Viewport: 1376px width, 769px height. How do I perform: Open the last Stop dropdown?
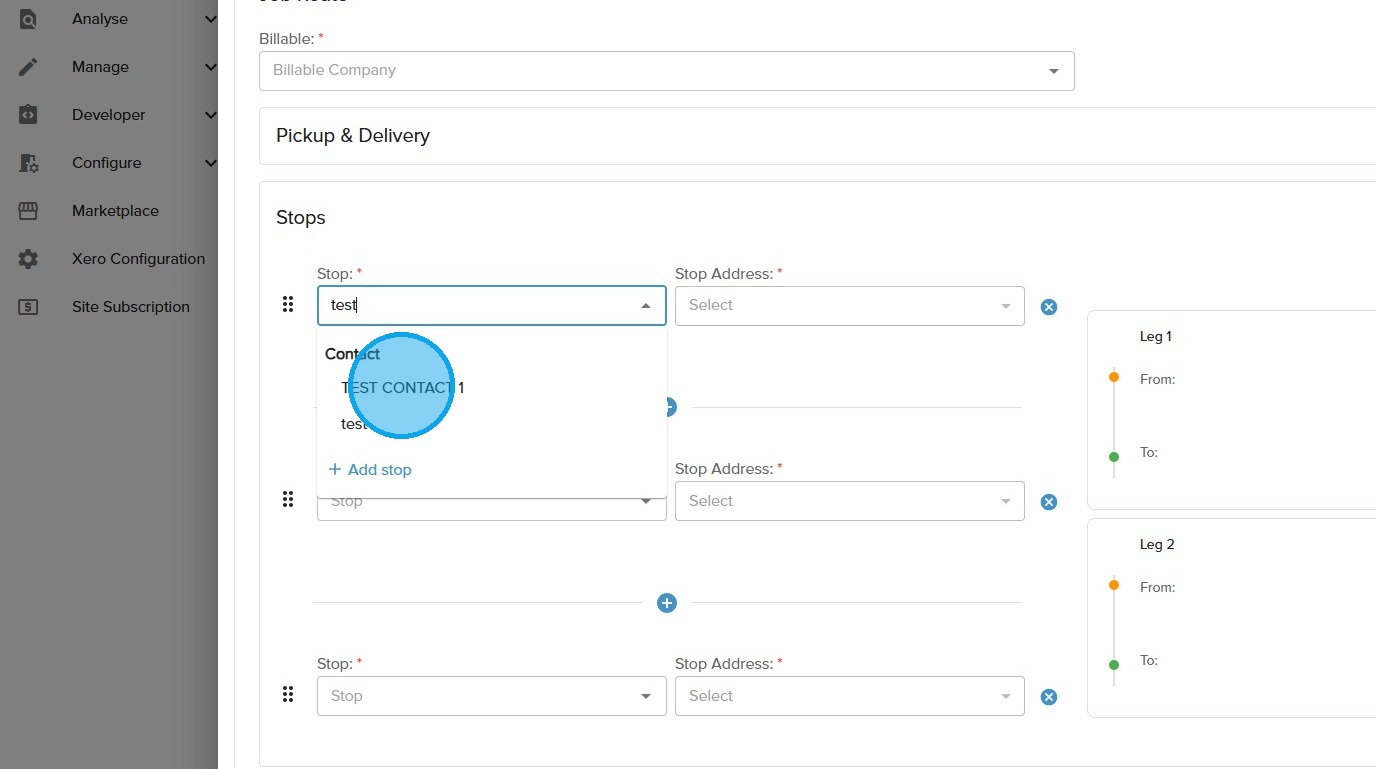click(491, 696)
